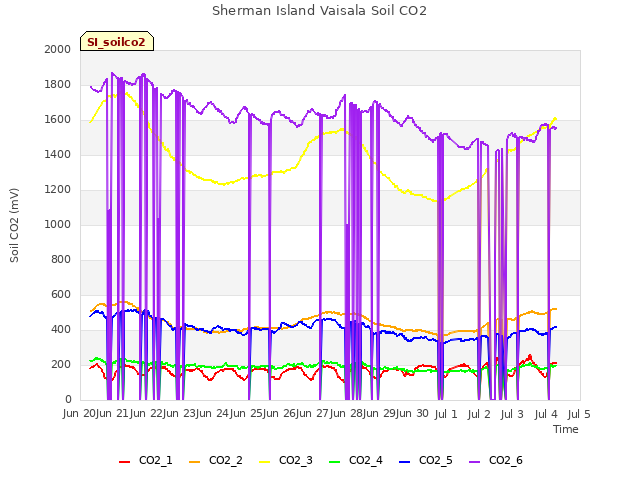Click the CO2_4 green legend swatch

point(335,462)
